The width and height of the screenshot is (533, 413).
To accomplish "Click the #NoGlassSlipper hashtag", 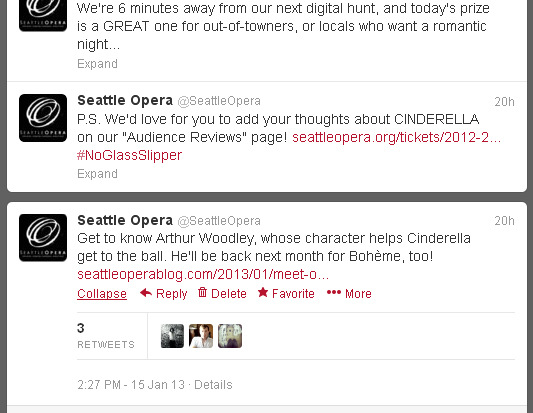I will click(x=130, y=155).
